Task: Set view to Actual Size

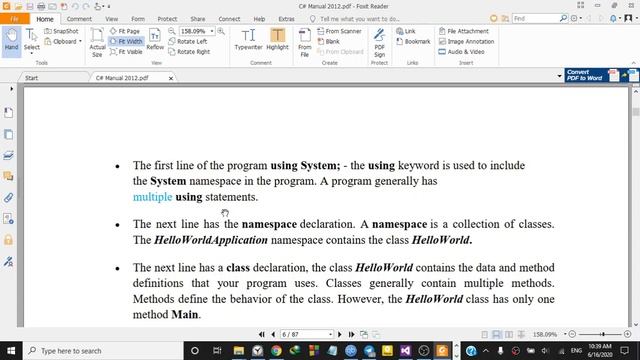Action: pyautogui.click(x=97, y=42)
